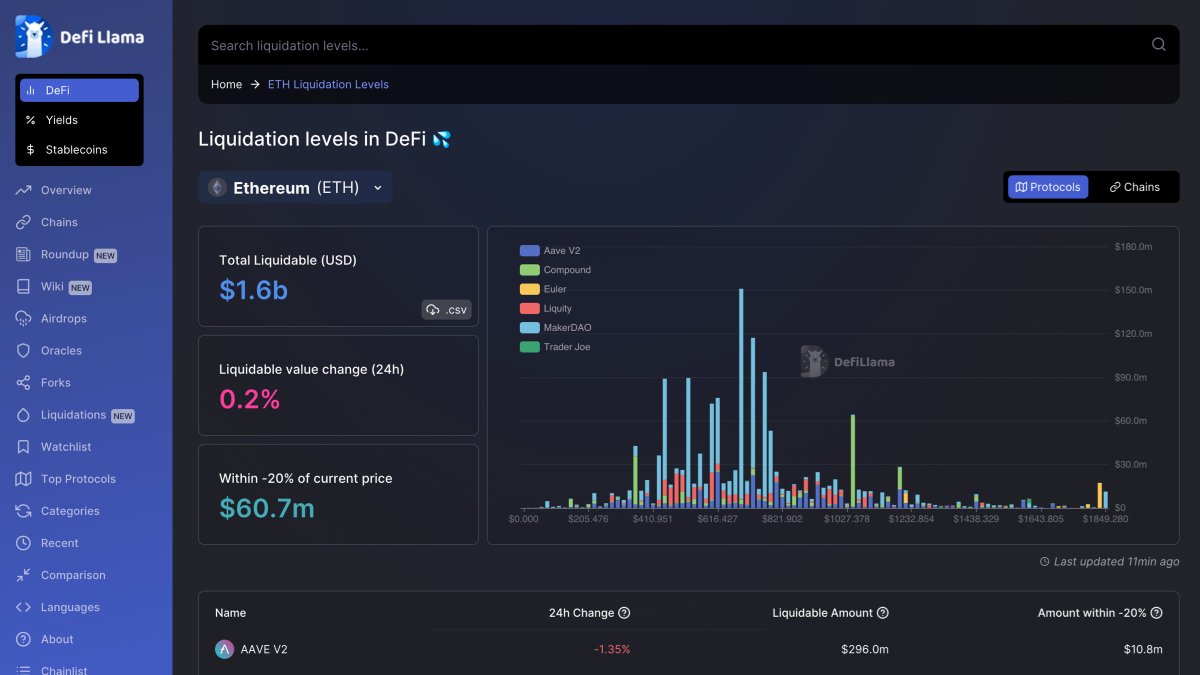Image resolution: width=1200 pixels, height=675 pixels.
Task: Download the .csv file
Action: click(446, 310)
